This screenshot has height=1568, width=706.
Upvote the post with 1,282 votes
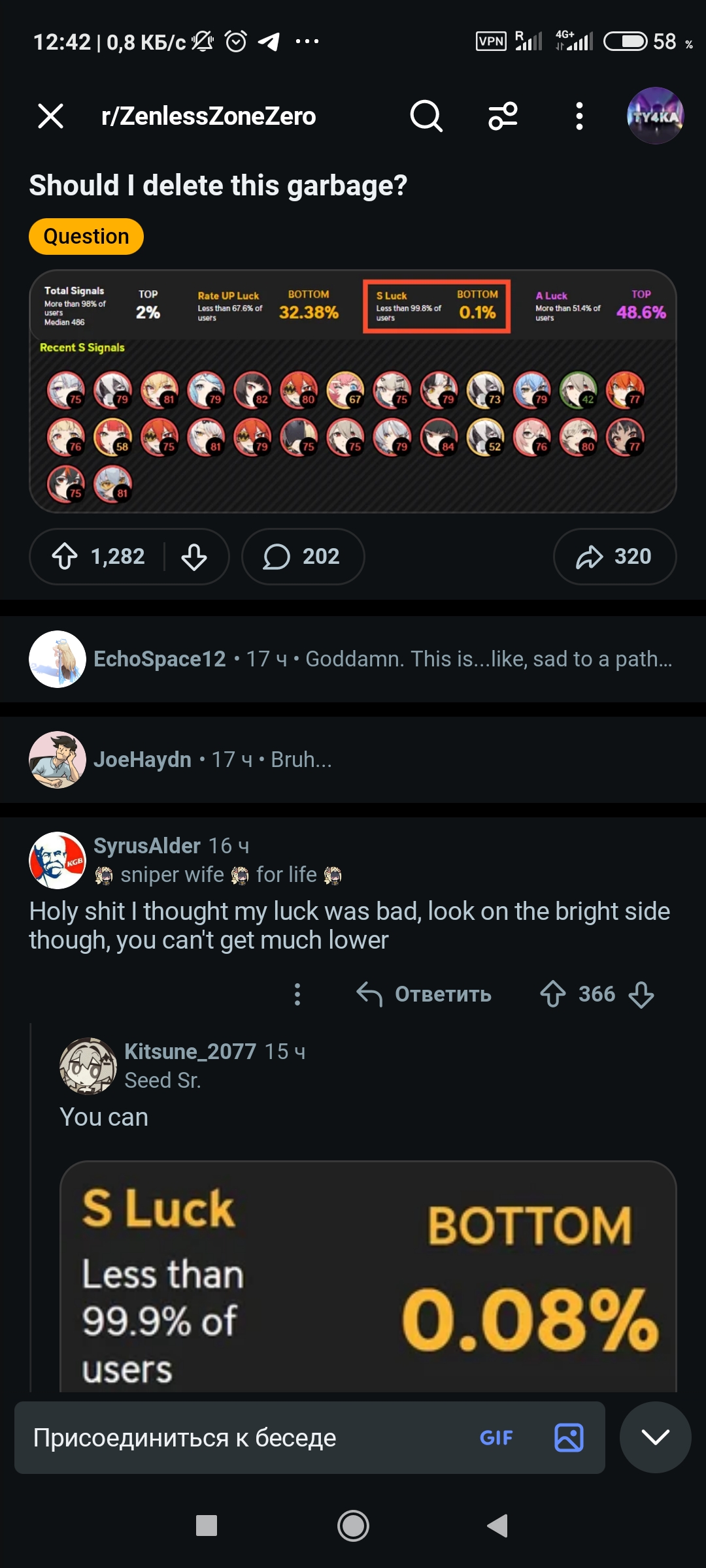click(x=65, y=557)
